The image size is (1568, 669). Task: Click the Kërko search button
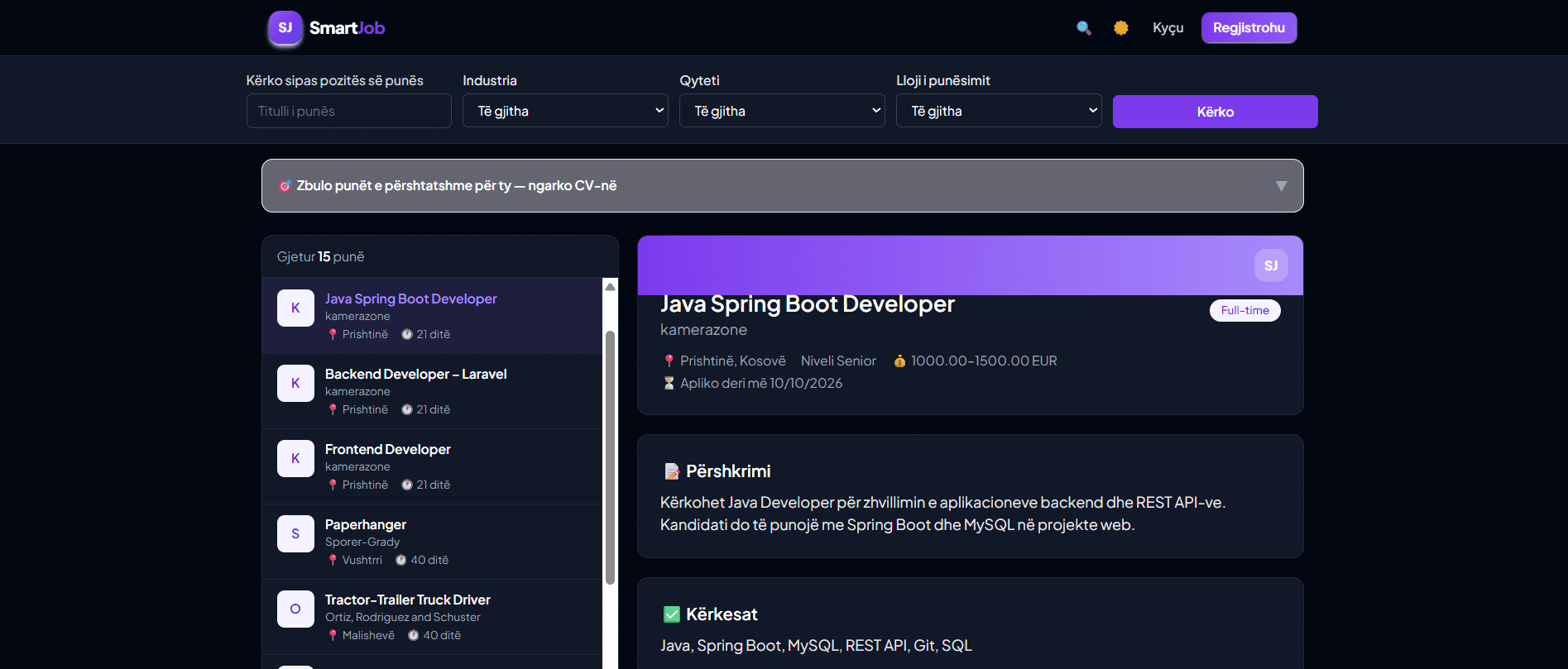pos(1215,112)
